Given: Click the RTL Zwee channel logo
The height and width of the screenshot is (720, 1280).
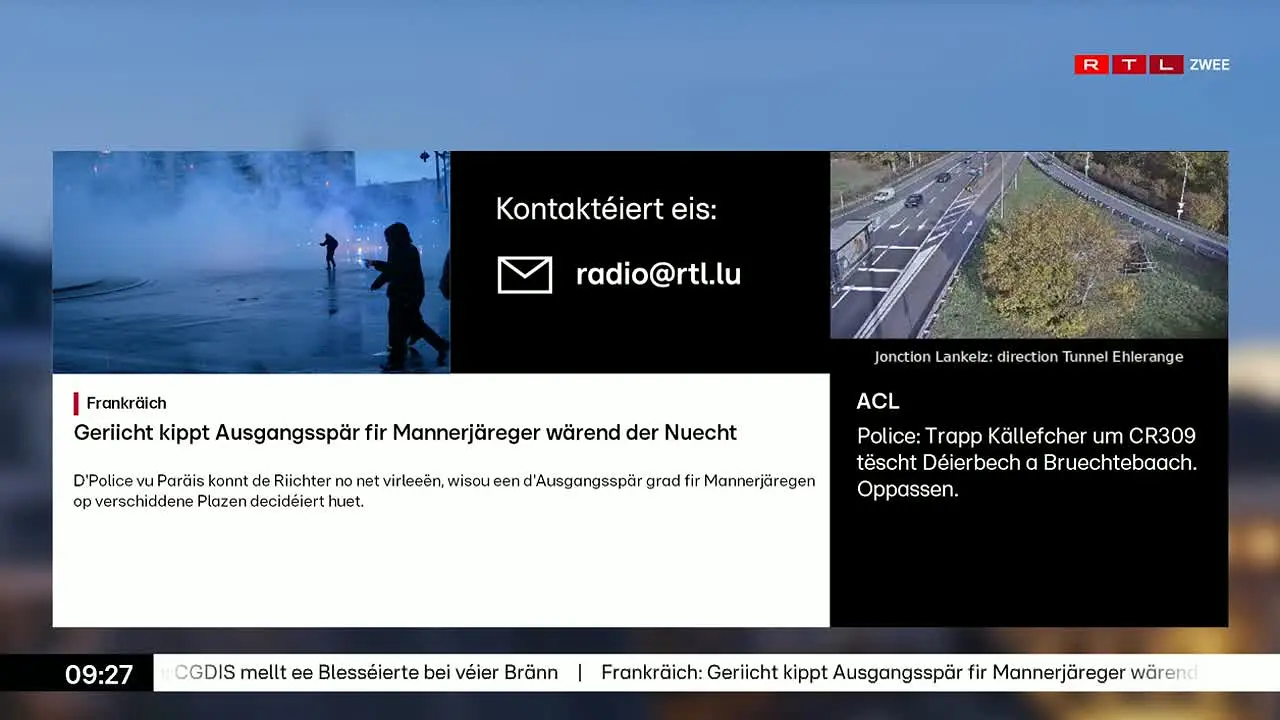Looking at the screenshot, I should coord(1152,65).
